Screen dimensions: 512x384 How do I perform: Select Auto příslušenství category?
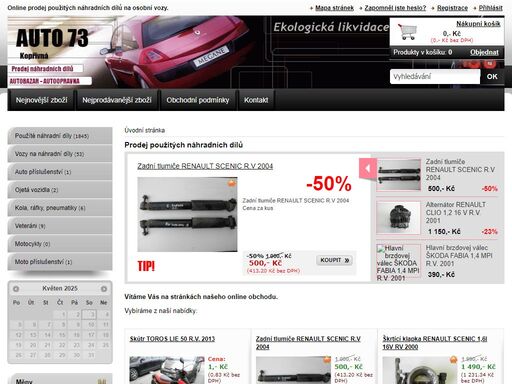coord(60,172)
